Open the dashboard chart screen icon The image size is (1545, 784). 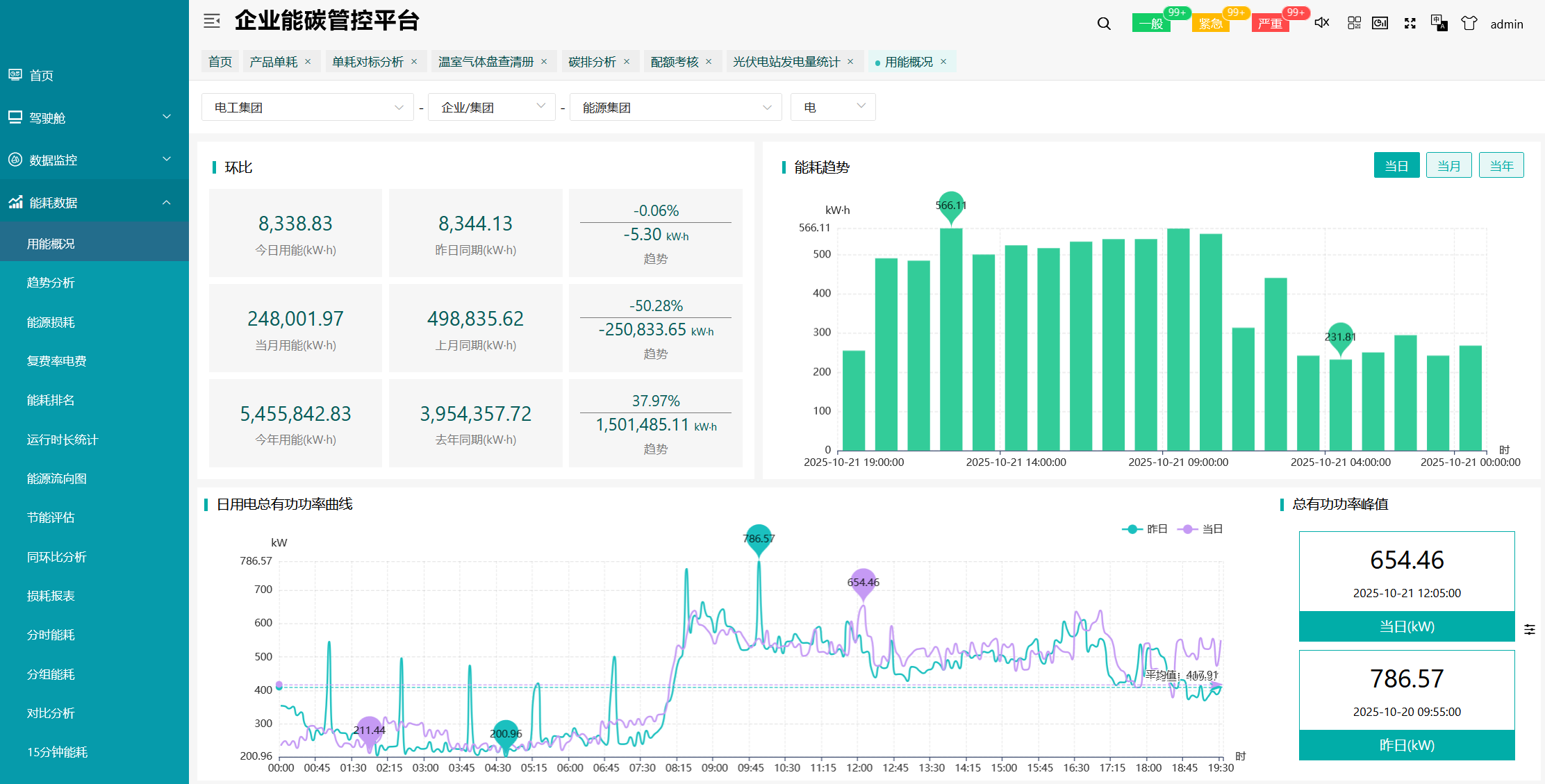(x=1380, y=23)
